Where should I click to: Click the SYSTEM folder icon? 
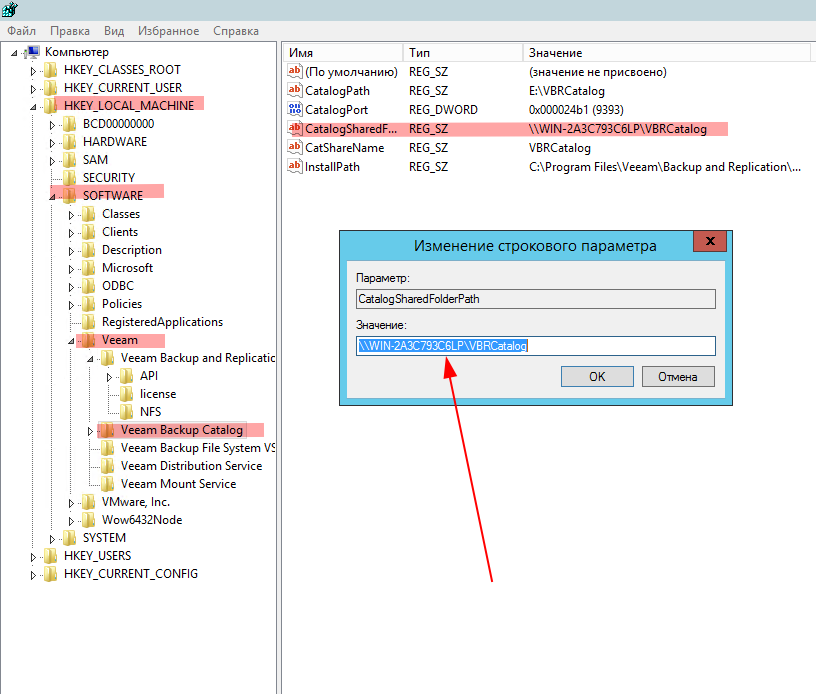[70, 538]
